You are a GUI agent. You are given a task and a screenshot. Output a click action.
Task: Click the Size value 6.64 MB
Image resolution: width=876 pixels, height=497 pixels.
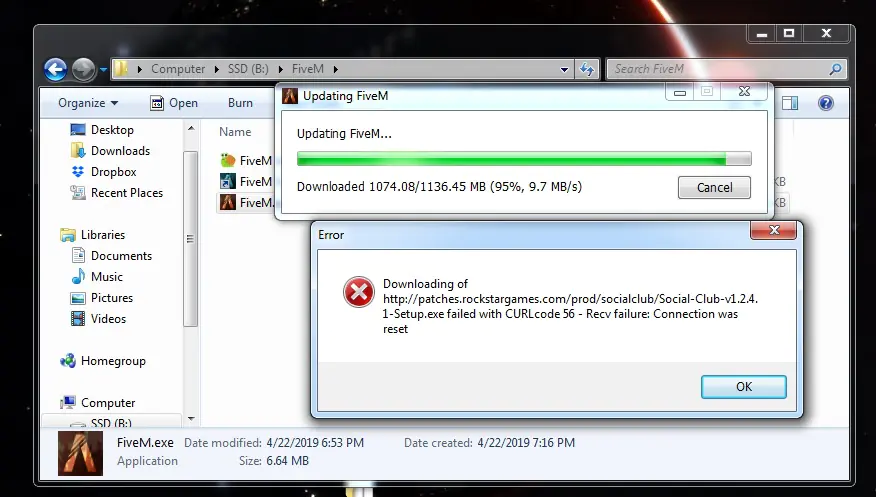[x=288, y=461]
